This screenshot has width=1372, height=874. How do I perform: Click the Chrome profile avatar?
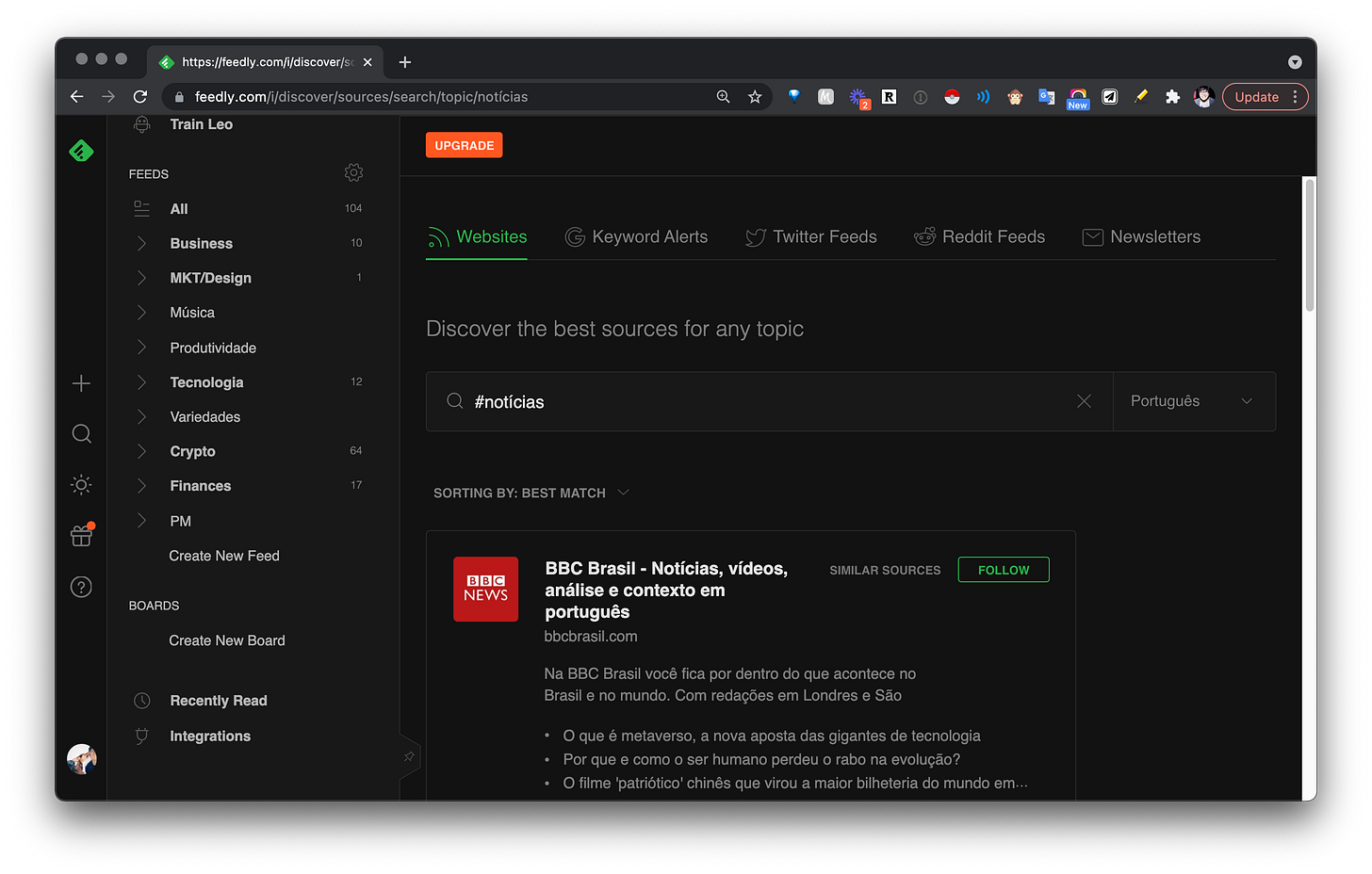(1203, 97)
